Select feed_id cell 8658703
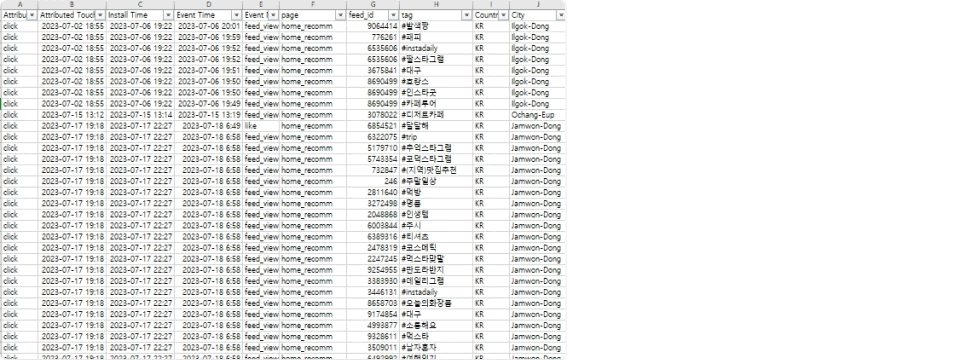This screenshot has height=360, width=980. coord(373,303)
